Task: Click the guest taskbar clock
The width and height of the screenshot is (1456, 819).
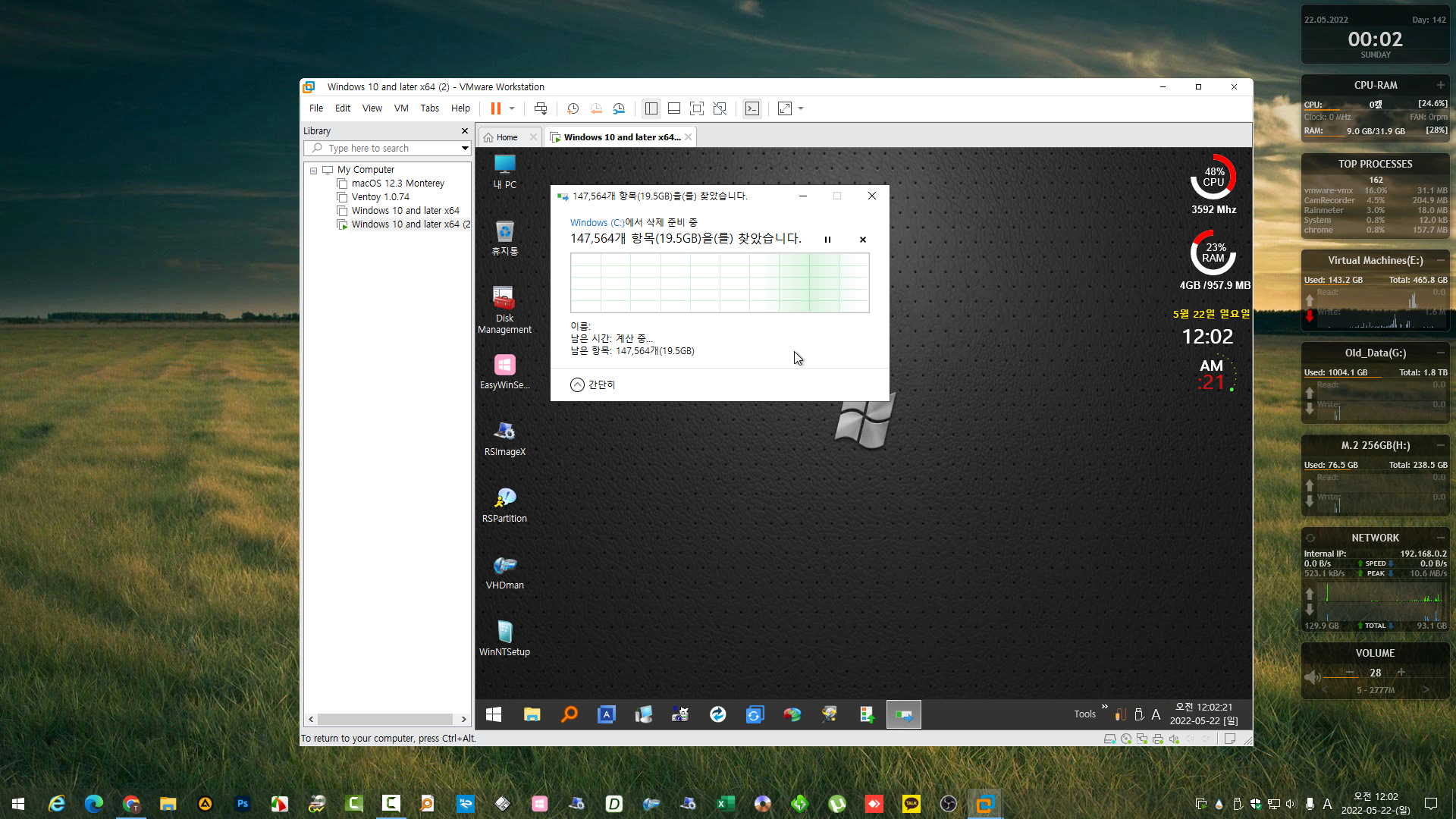Action: (x=1203, y=714)
